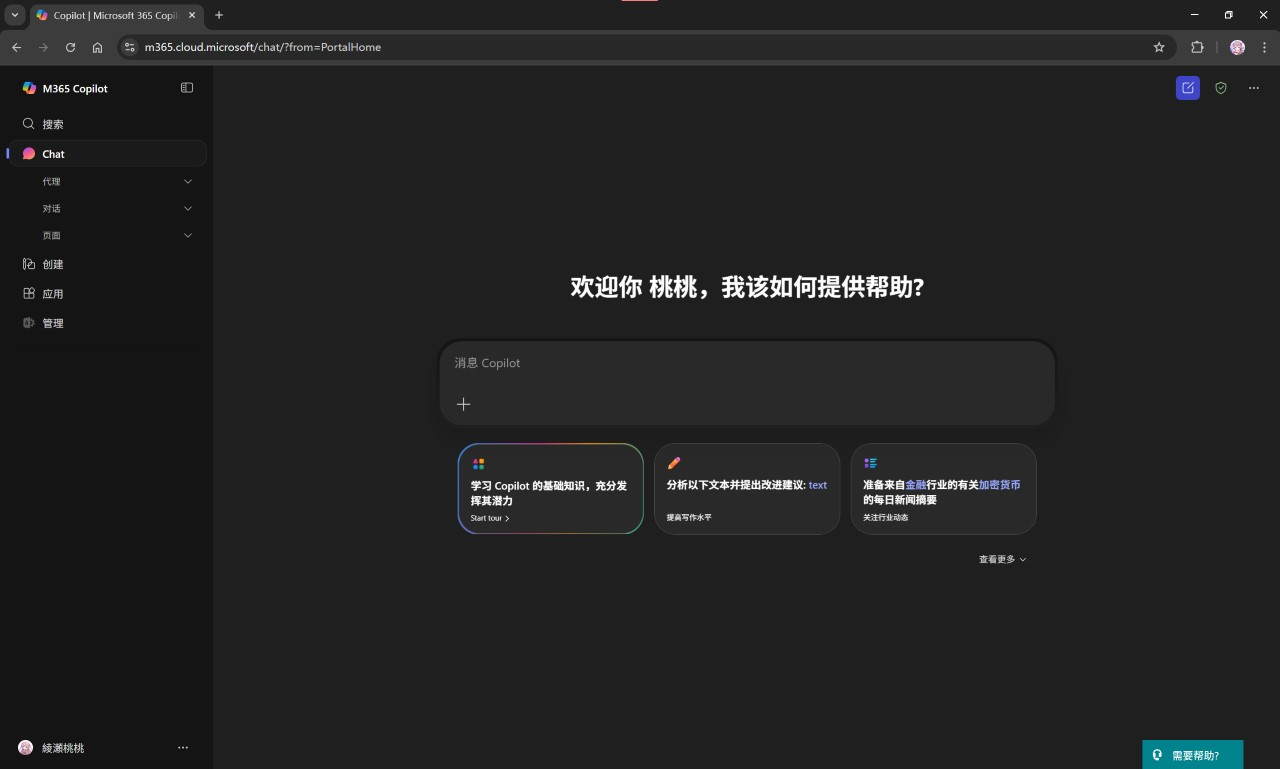Click 查看更多 to show more prompts
Screen dimensions: 1280x769
pyautogui.click(x=1002, y=559)
